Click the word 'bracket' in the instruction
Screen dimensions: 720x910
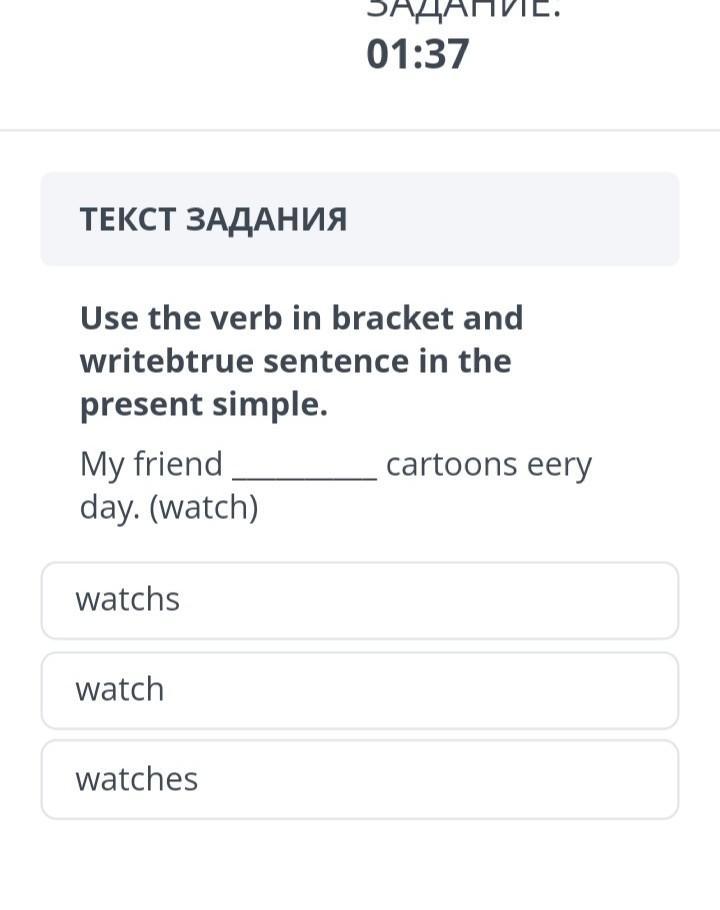pos(393,318)
